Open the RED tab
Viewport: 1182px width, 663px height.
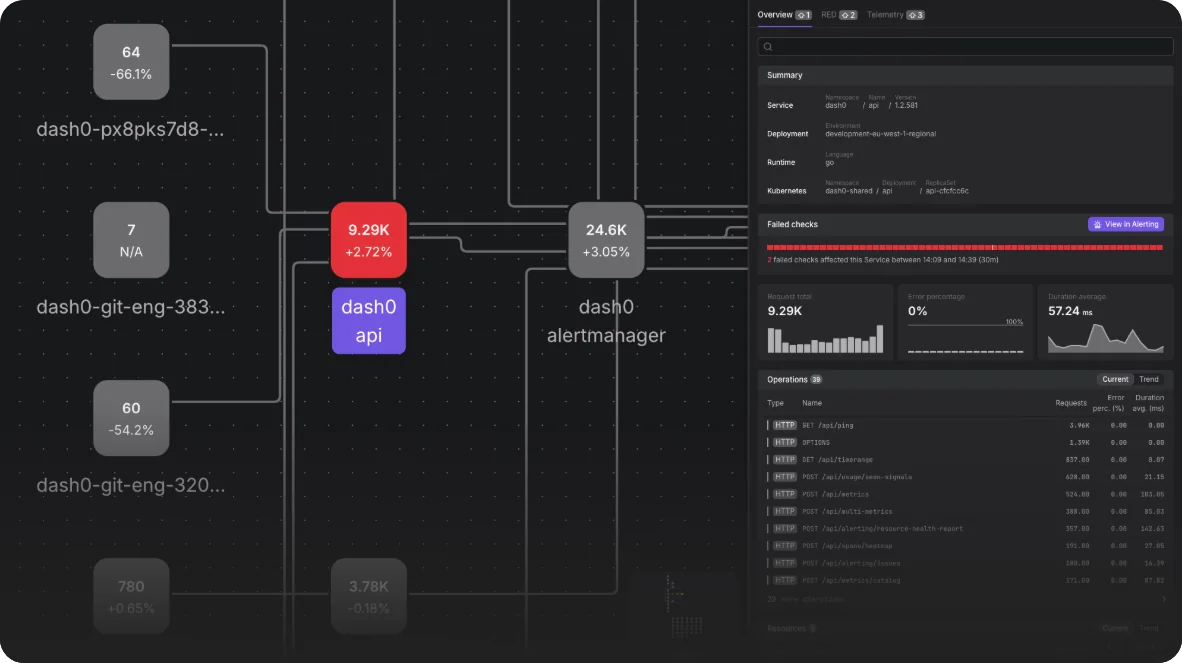838,14
